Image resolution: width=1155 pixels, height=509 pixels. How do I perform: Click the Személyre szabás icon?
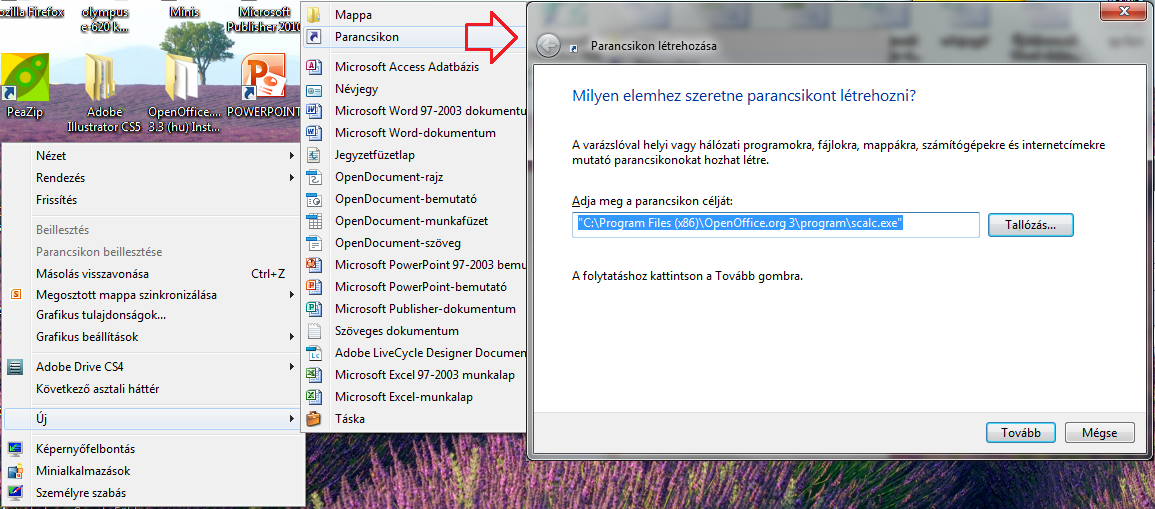(x=15, y=492)
